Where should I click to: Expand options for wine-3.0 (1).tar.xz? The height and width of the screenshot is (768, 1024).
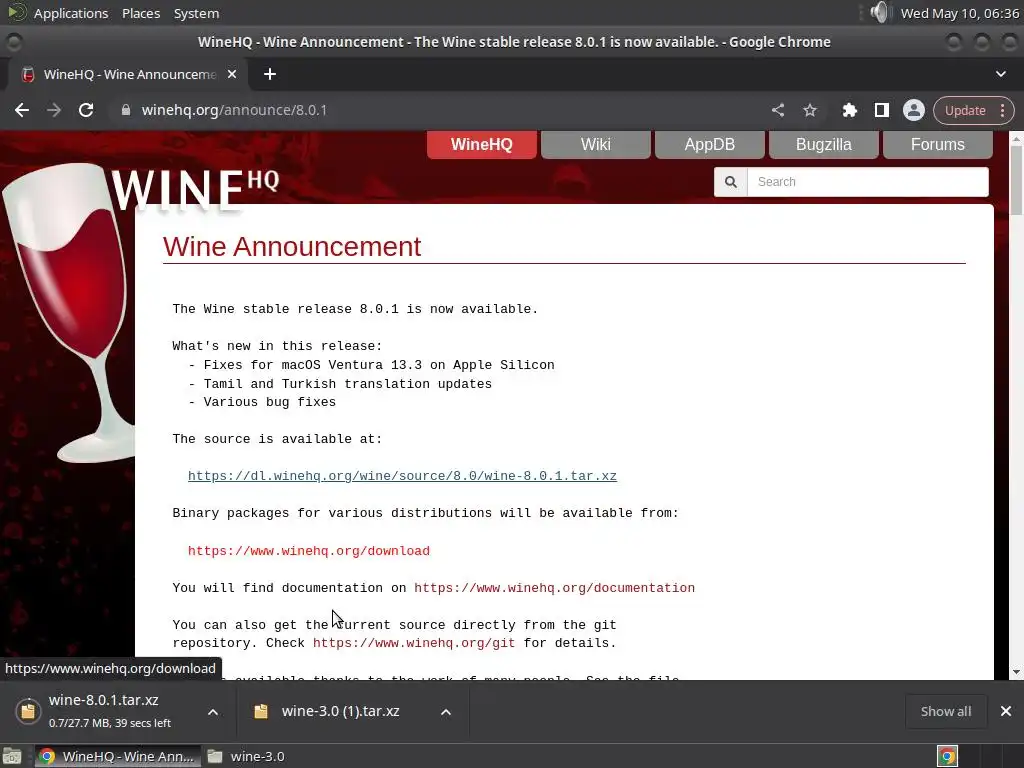click(x=446, y=712)
